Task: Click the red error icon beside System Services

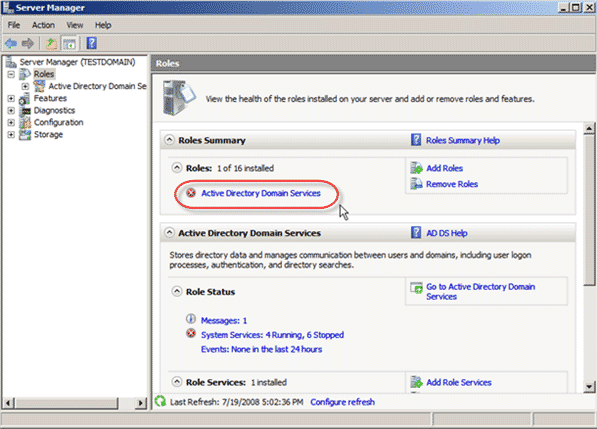Action: point(191,334)
